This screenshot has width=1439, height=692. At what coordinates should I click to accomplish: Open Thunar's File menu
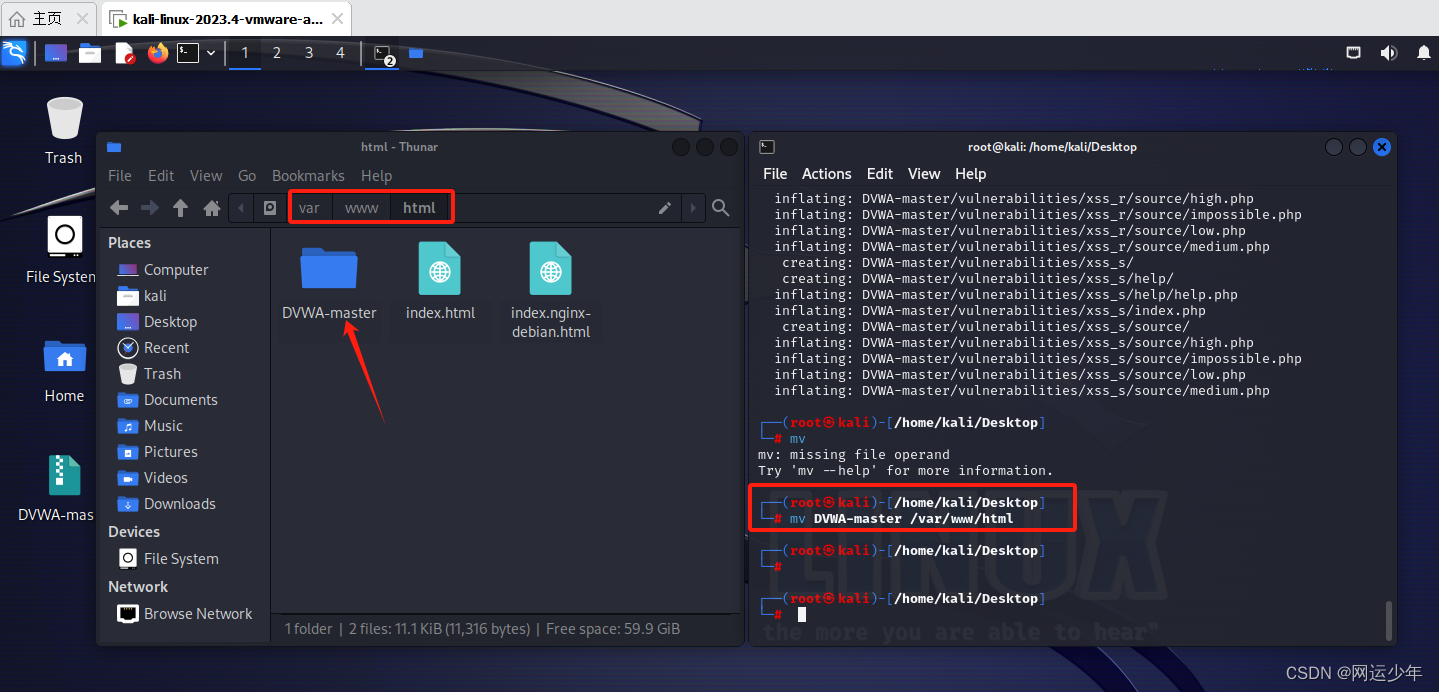point(120,175)
